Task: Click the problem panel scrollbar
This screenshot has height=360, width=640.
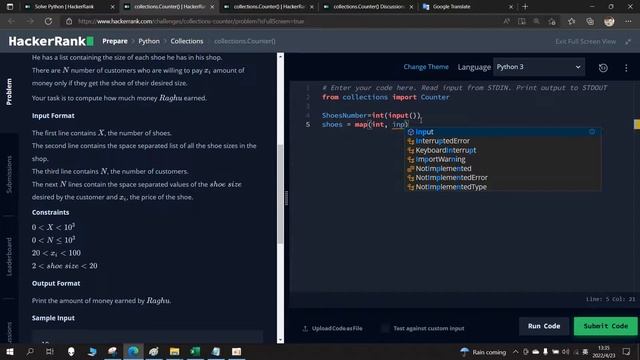Action: pyautogui.click(x=280, y=194)
